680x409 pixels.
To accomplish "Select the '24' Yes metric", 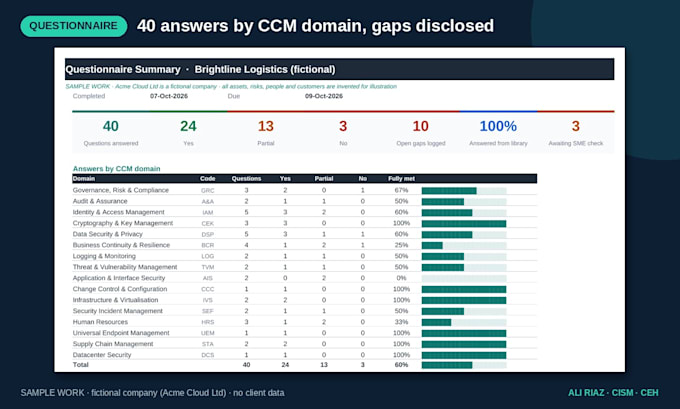I will (188, 126).
